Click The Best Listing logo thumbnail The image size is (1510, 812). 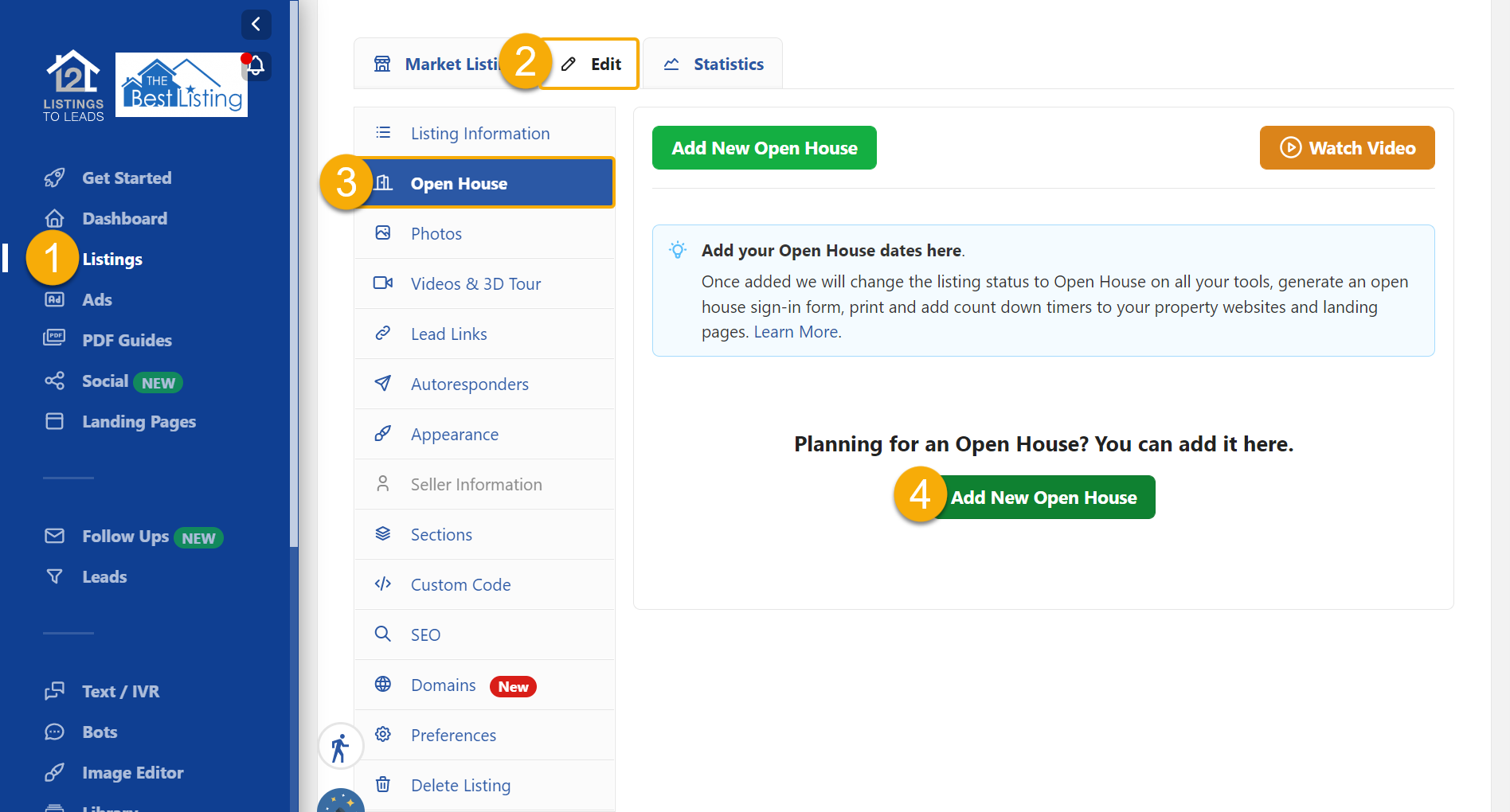[x=182, y=85]
